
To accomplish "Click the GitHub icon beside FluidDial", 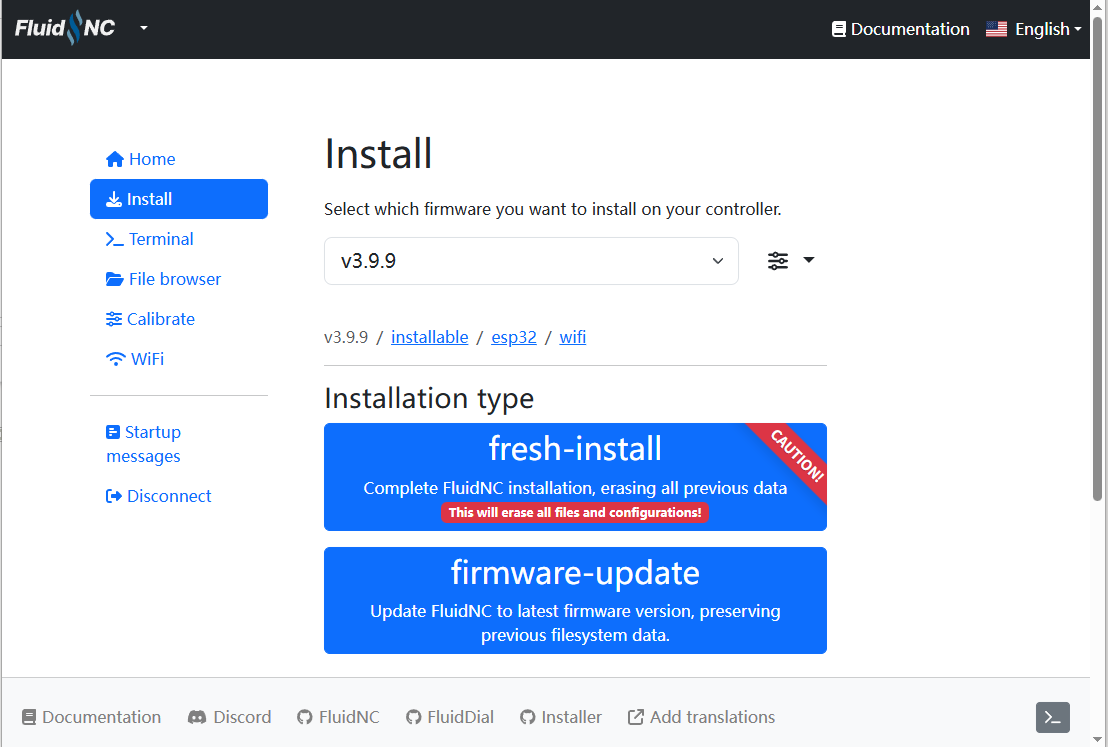I will click(413, 717).
